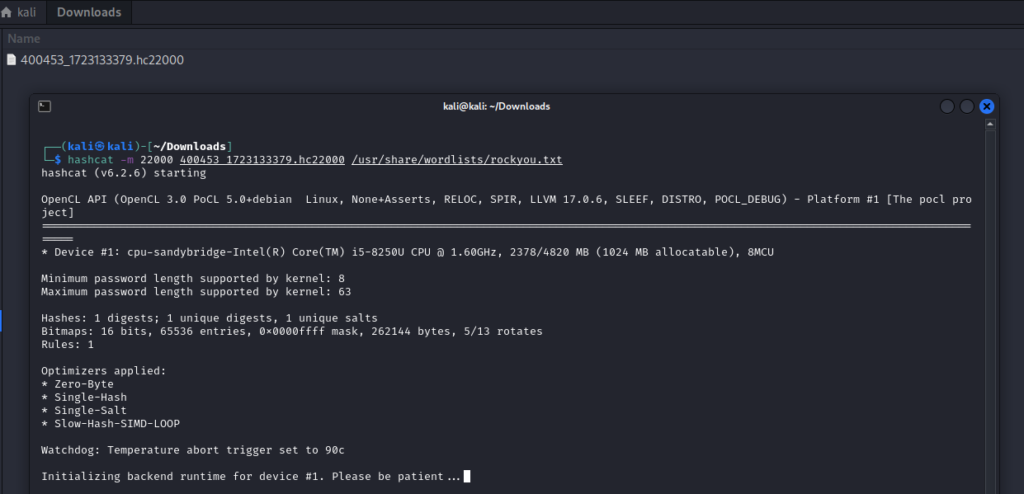Click the hashcat command in the prompt

click(90, 160)
